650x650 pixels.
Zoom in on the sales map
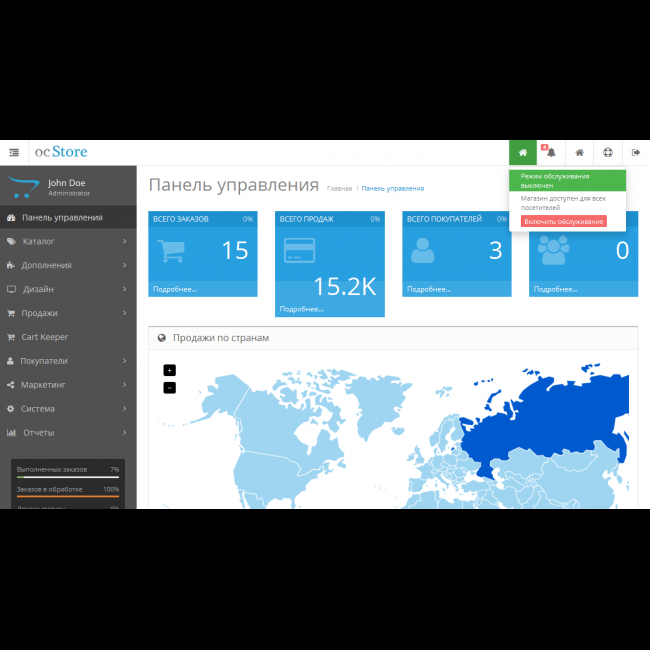[169, 370]
